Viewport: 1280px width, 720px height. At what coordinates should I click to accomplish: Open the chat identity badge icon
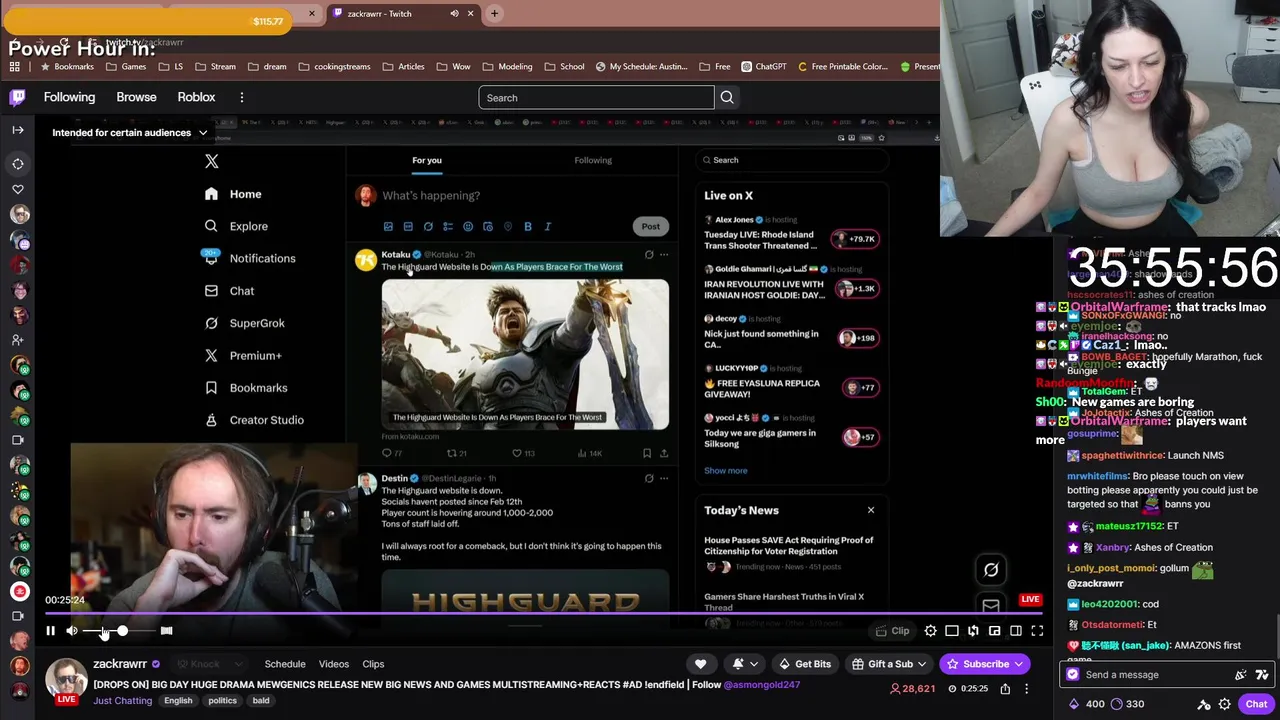pyautogui.click(x=1073, y=675)
